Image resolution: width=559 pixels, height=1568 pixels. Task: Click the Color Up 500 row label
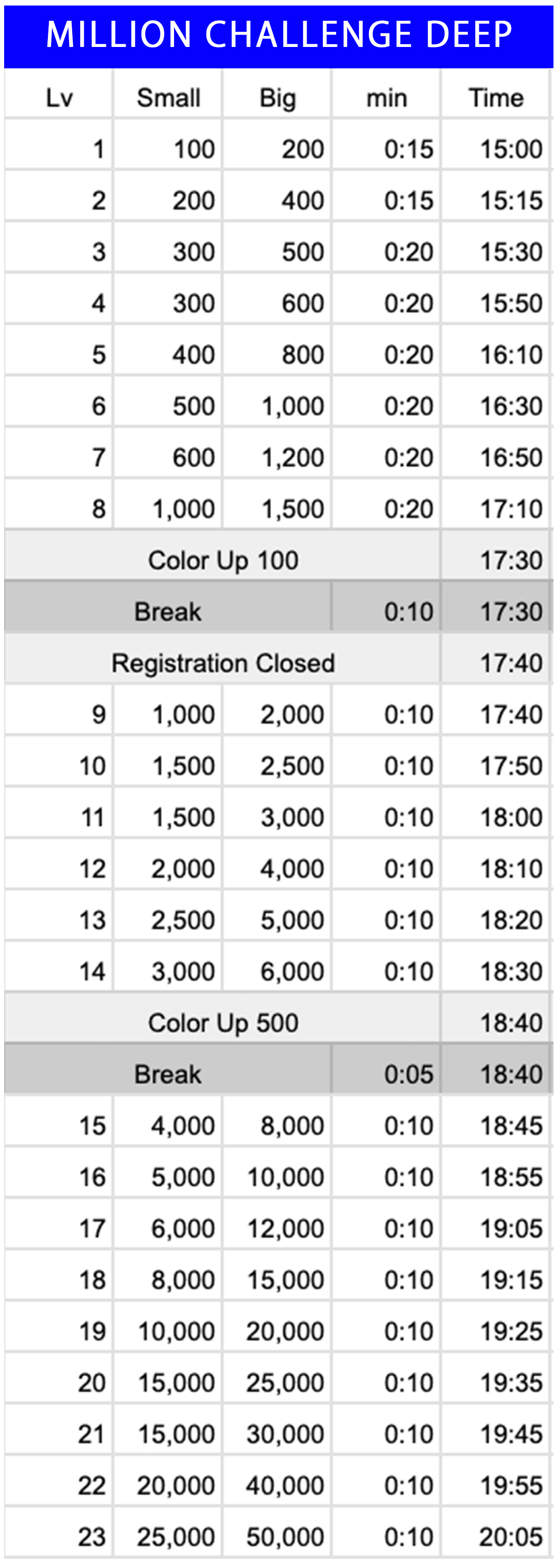(x=223, y=1023)
